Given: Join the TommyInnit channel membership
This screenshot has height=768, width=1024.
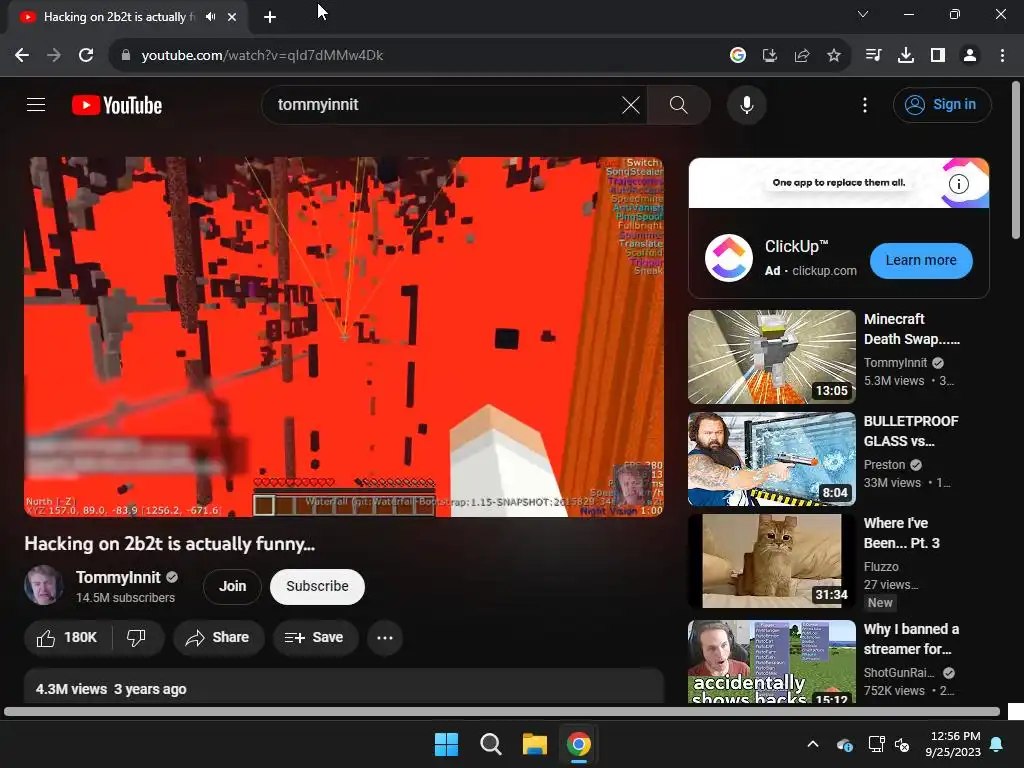Looking at the screenshot, I should (x=232, y=586).
